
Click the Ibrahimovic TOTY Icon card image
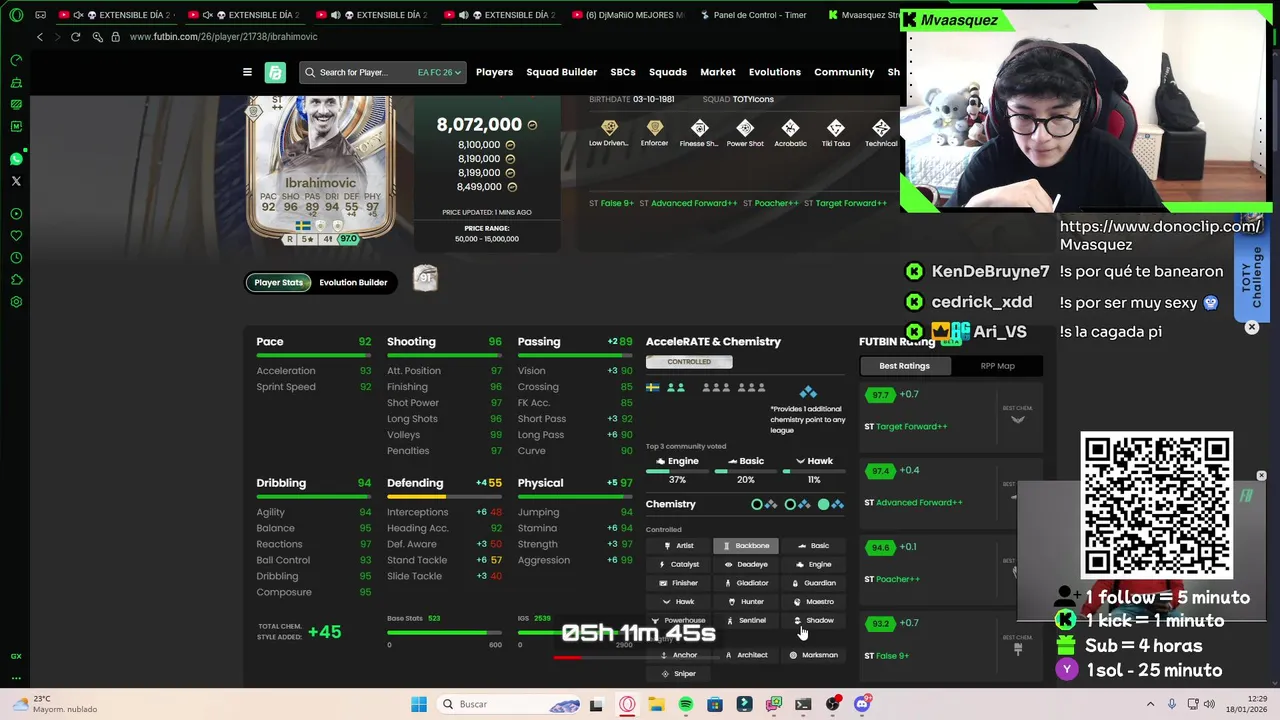point(322,170)
